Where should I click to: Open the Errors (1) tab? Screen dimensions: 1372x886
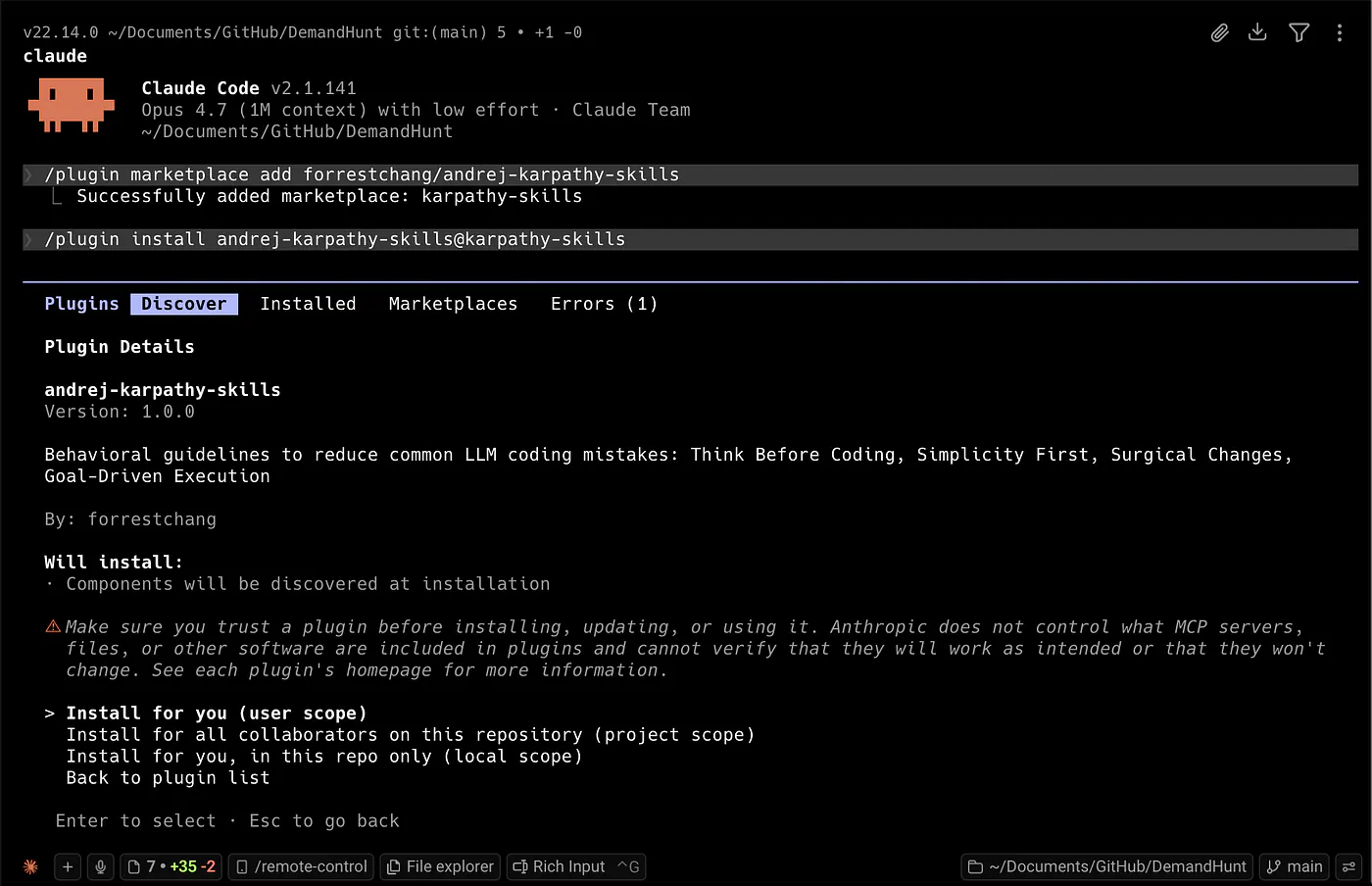click(x=605, y=304)
